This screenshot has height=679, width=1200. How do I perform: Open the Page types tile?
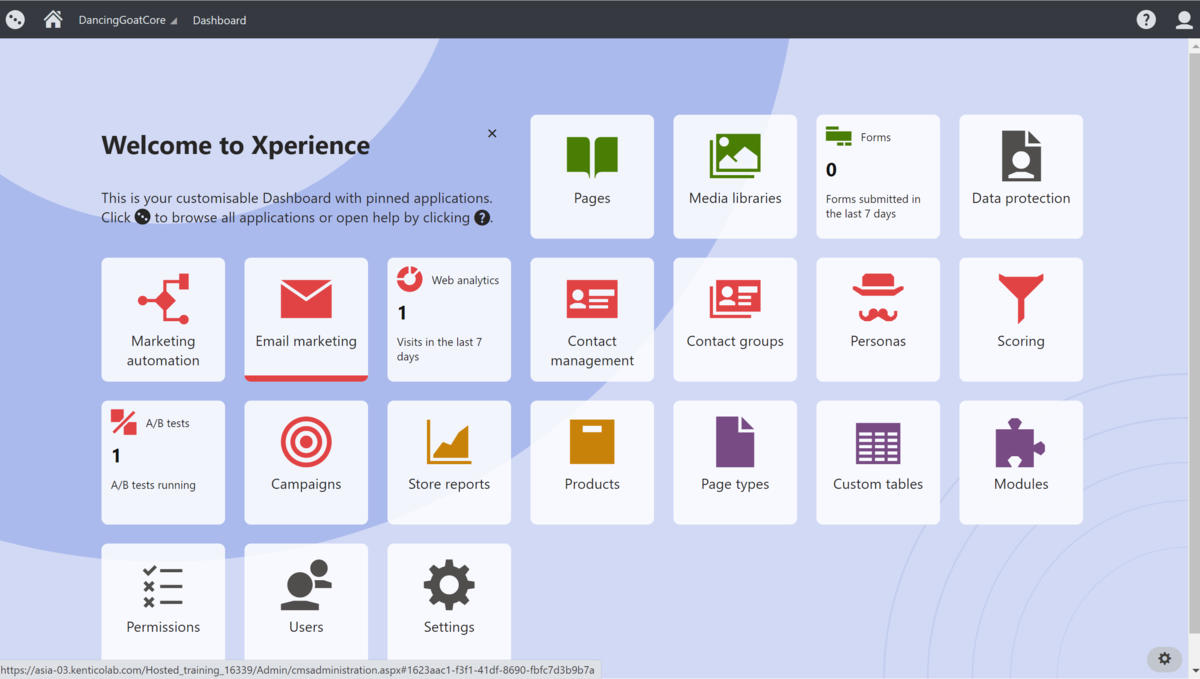point(735,462)
